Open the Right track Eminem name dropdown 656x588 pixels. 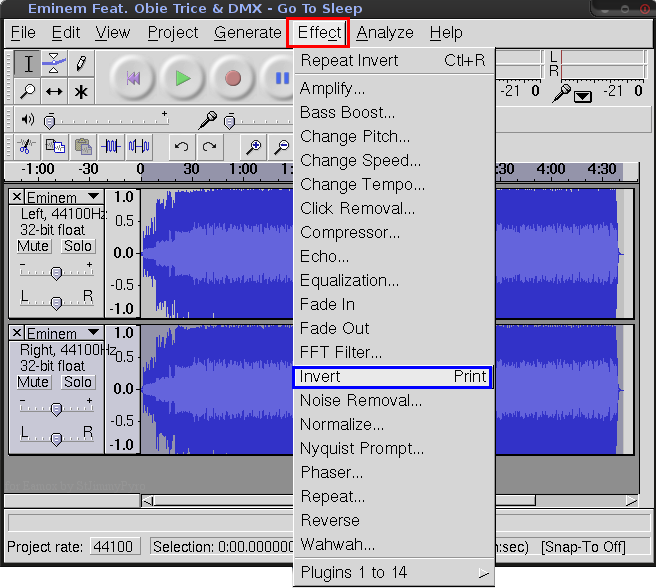coord(64,333)
